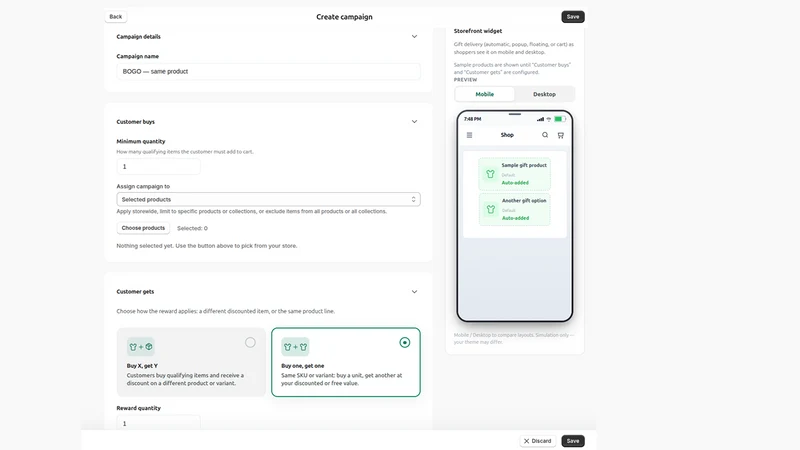Click the 'Nothing selected yet' message

pos(207,246)
